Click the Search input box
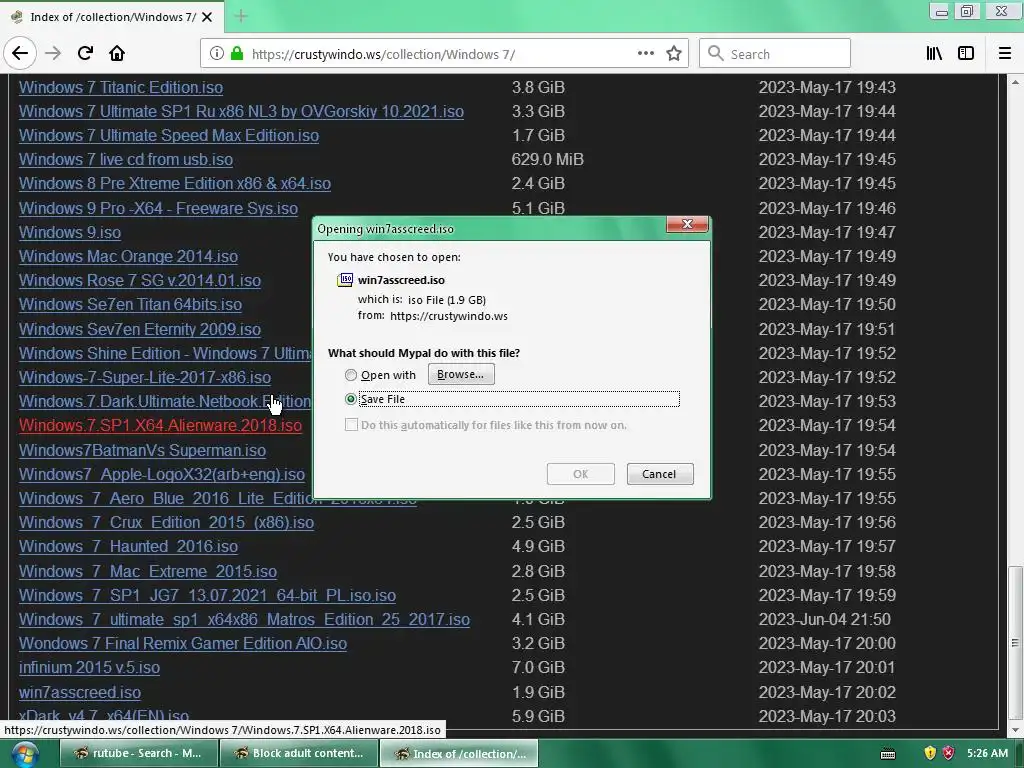This screenshot has width=1024, height=768. pos(775,54)
